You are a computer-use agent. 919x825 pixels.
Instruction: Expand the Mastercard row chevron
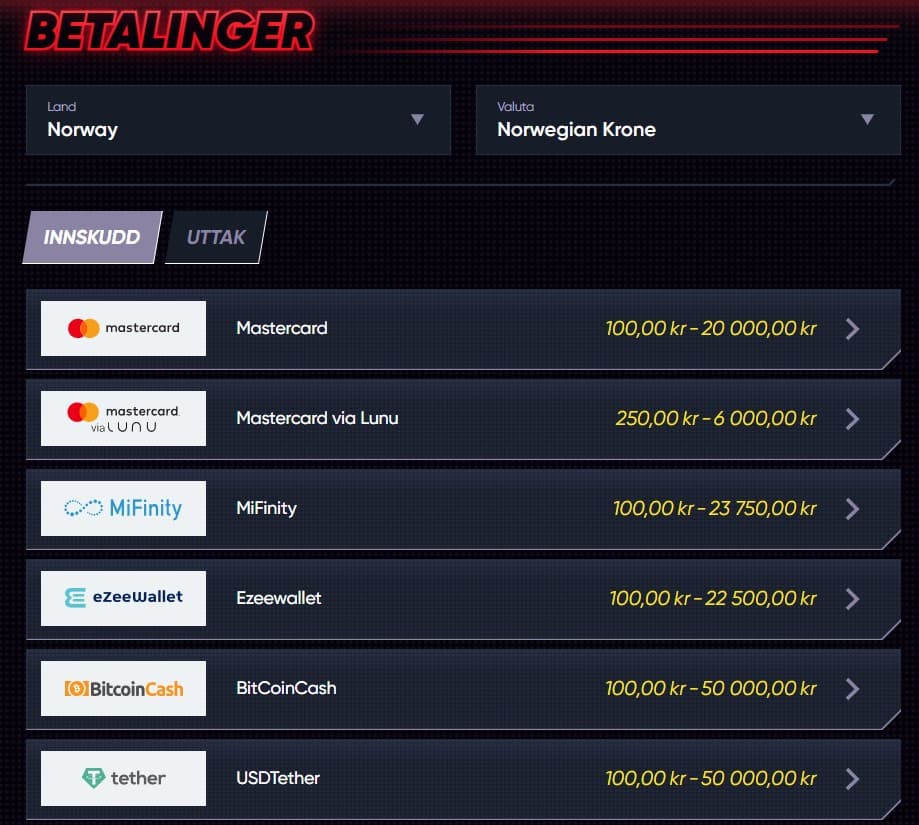click(x=853, y=329)
